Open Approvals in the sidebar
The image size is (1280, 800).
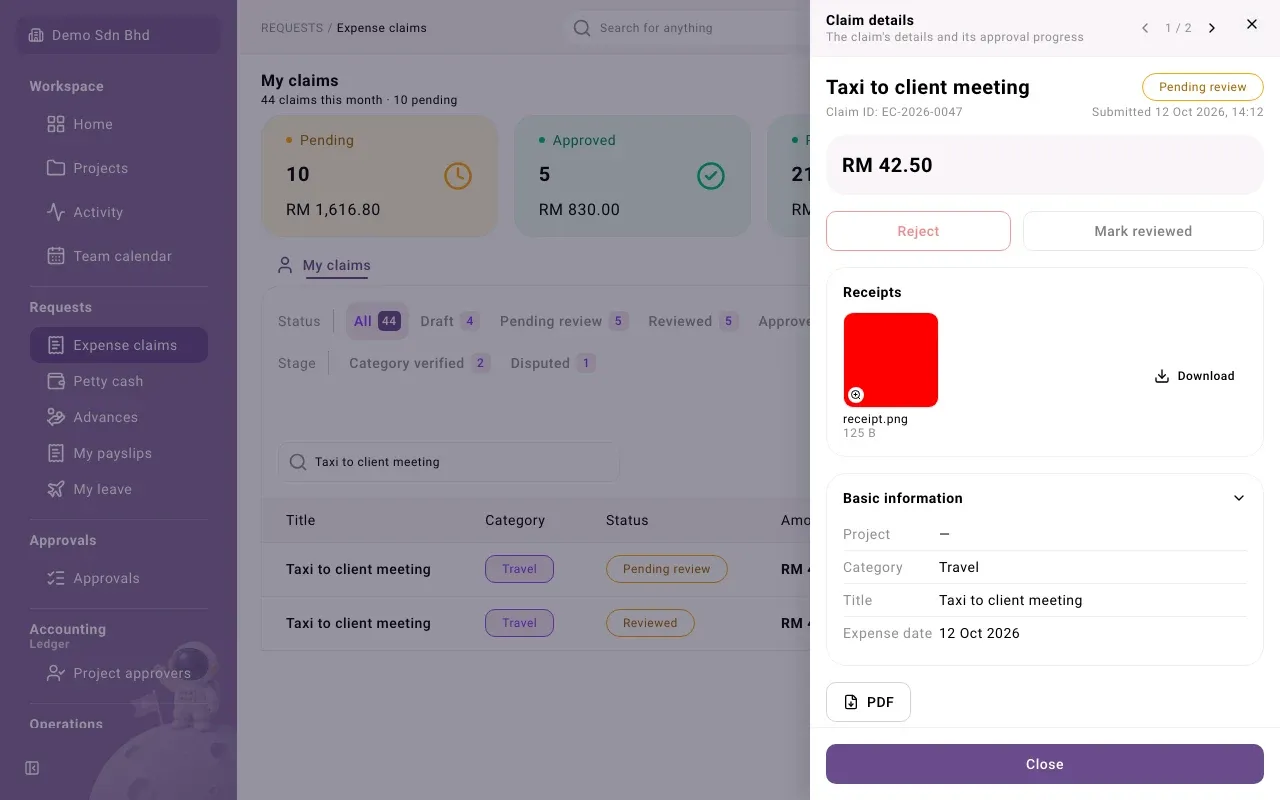(x=119, y=578)
